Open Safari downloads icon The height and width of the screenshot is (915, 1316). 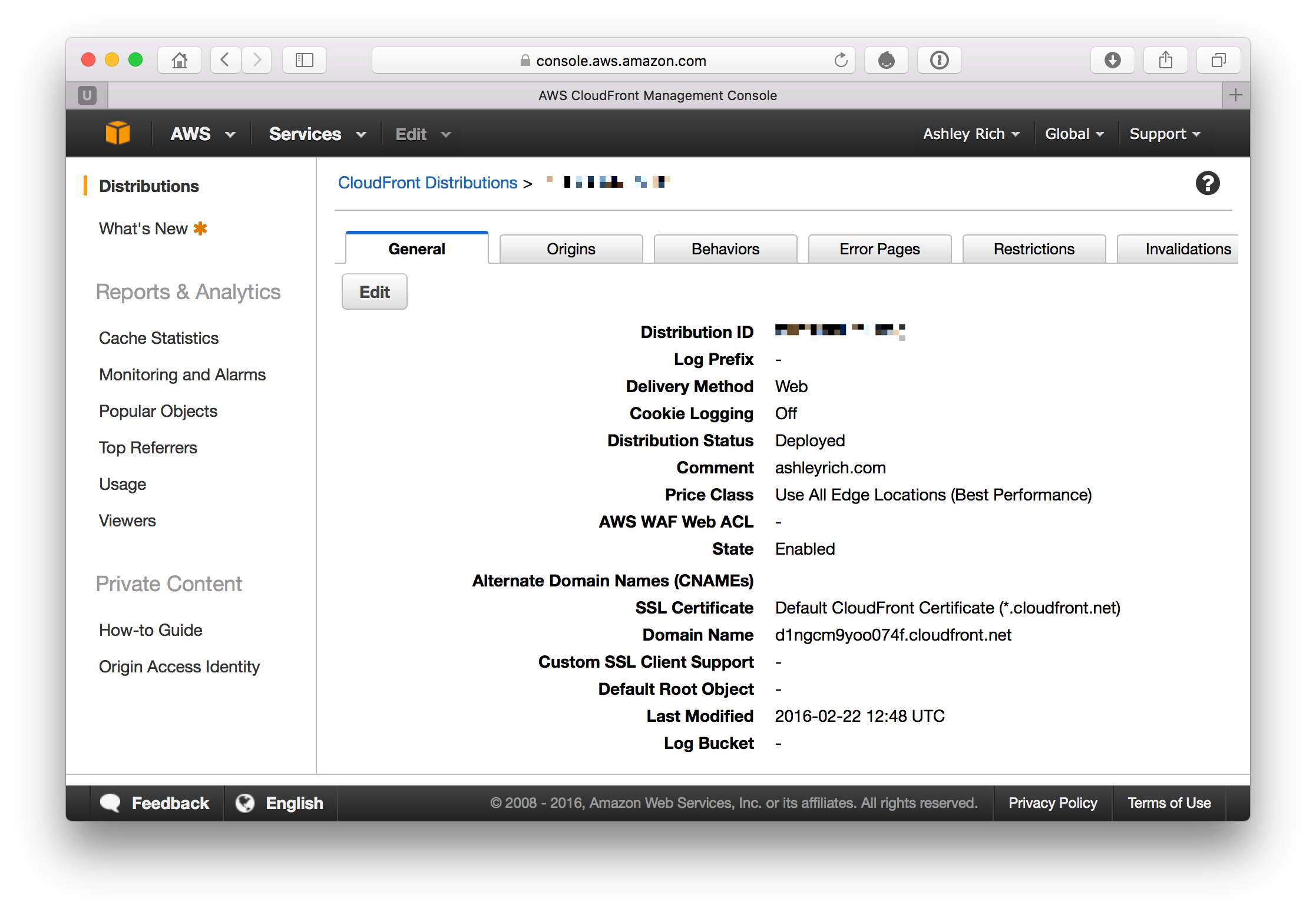[1112, 60]
